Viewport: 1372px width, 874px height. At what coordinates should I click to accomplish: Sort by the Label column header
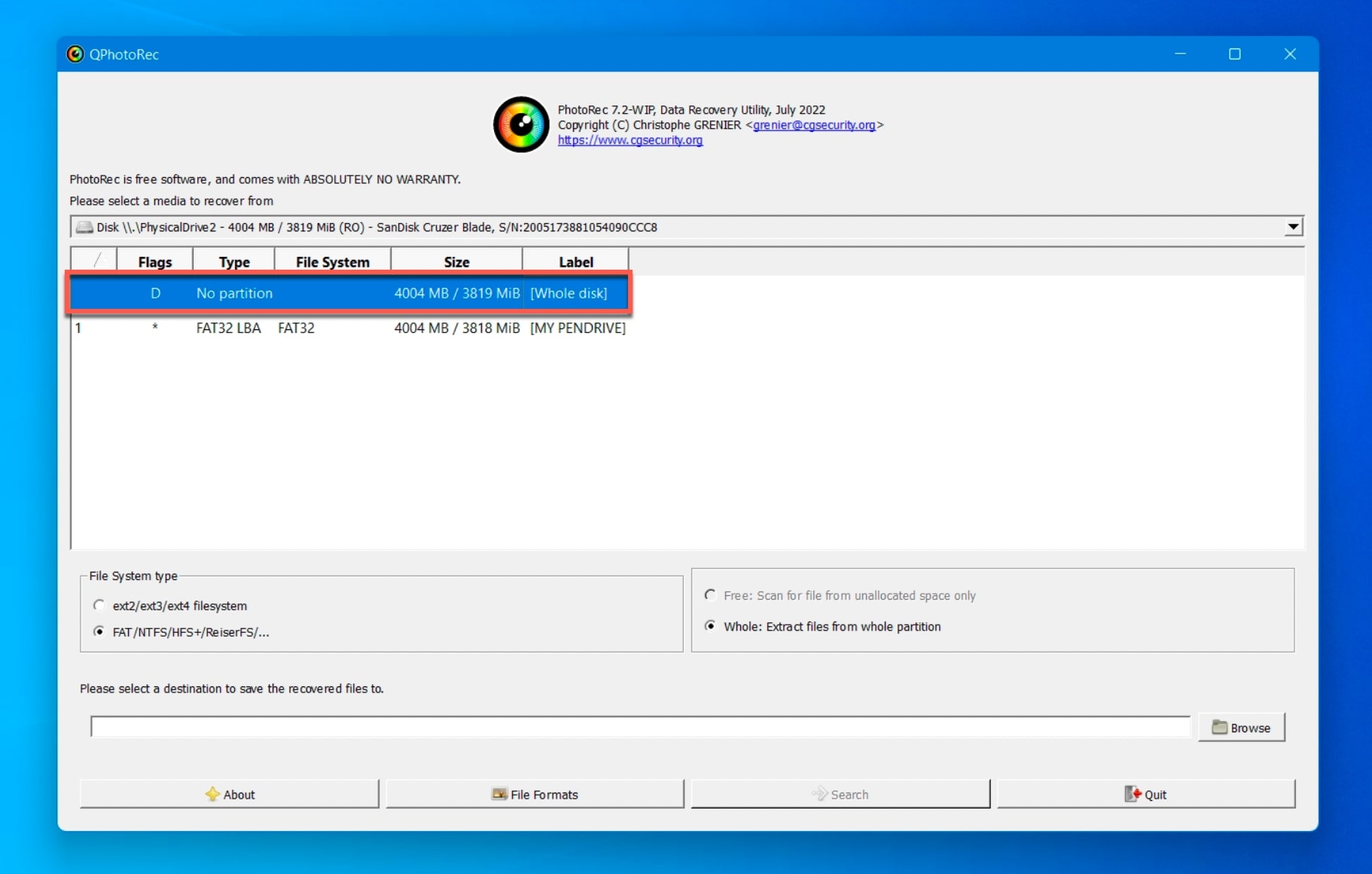click(576, 261)
